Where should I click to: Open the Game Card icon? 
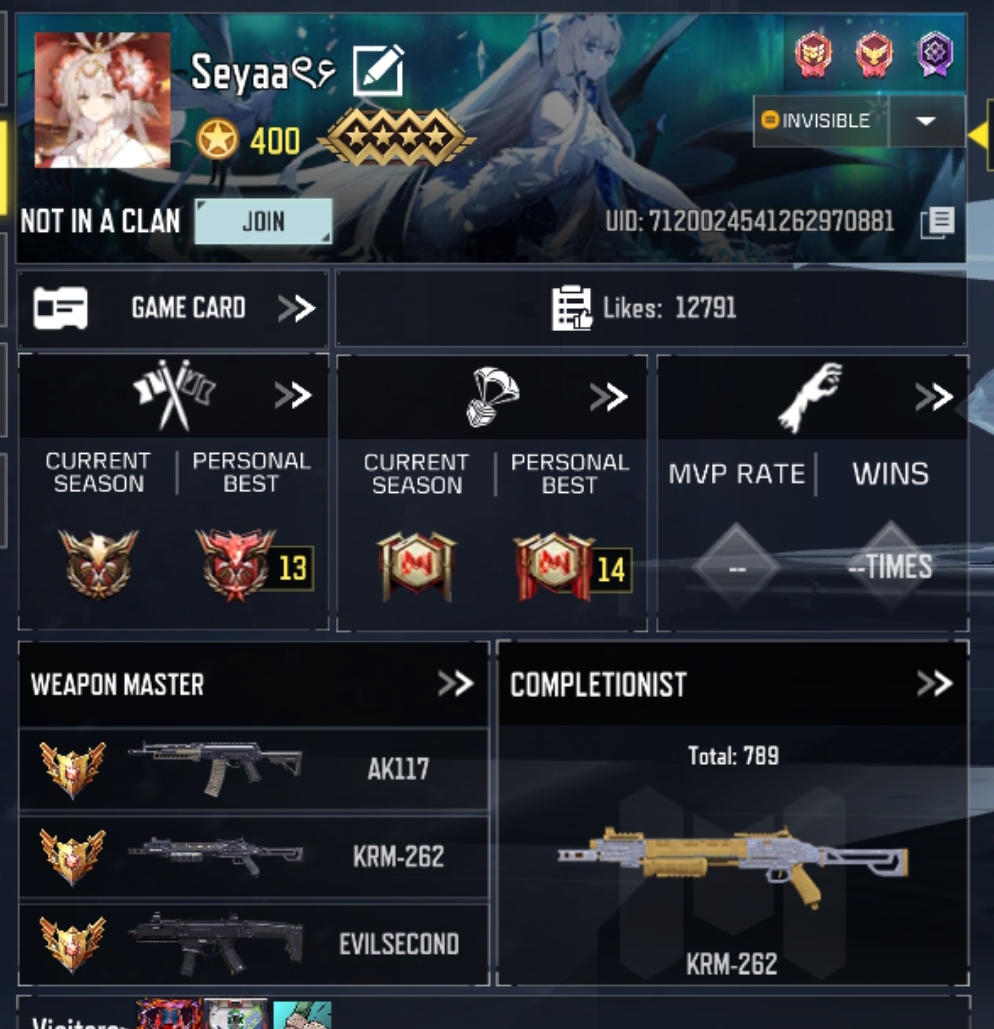[60, 308]
